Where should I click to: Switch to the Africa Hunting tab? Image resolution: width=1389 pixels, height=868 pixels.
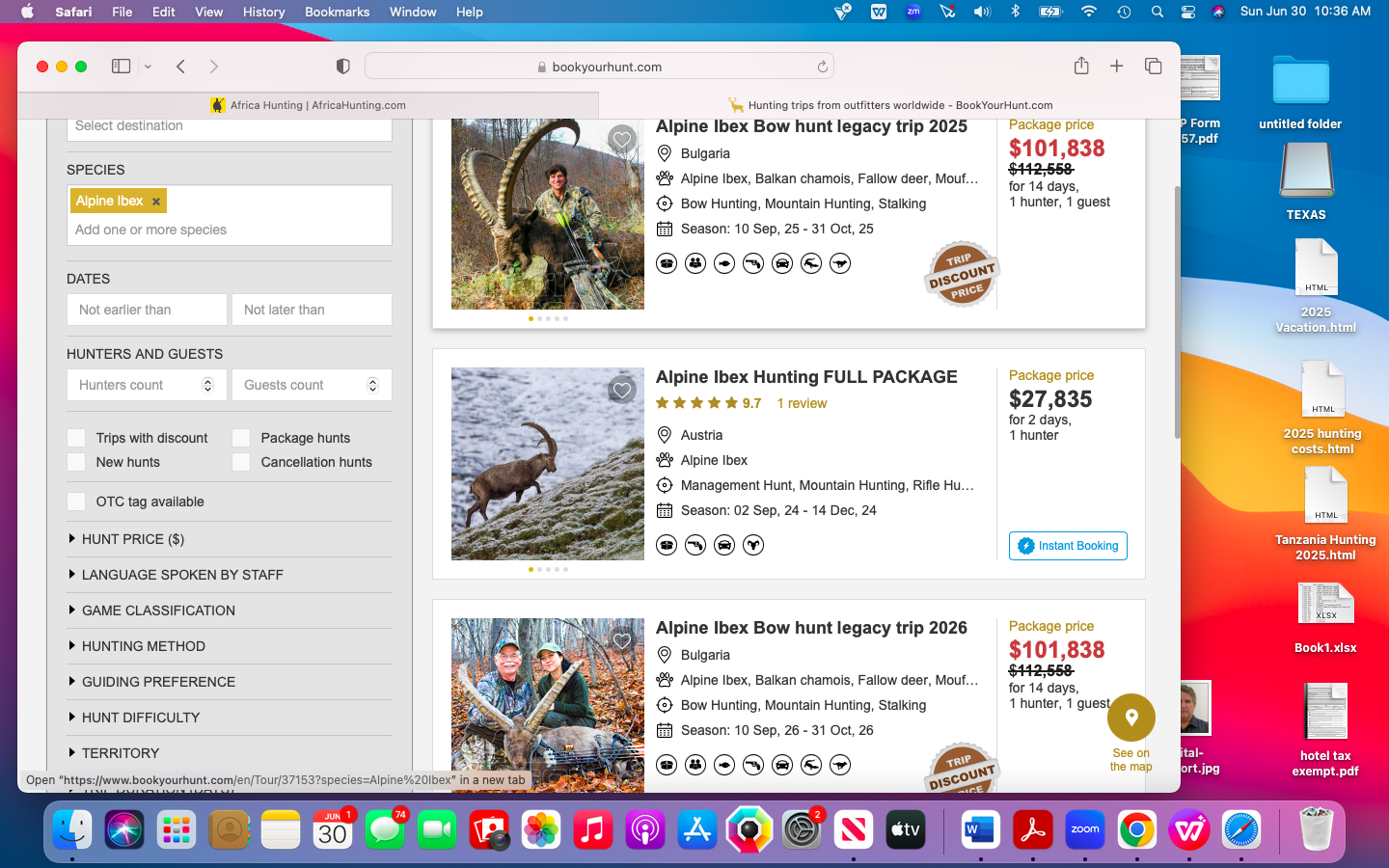(309, 105)
